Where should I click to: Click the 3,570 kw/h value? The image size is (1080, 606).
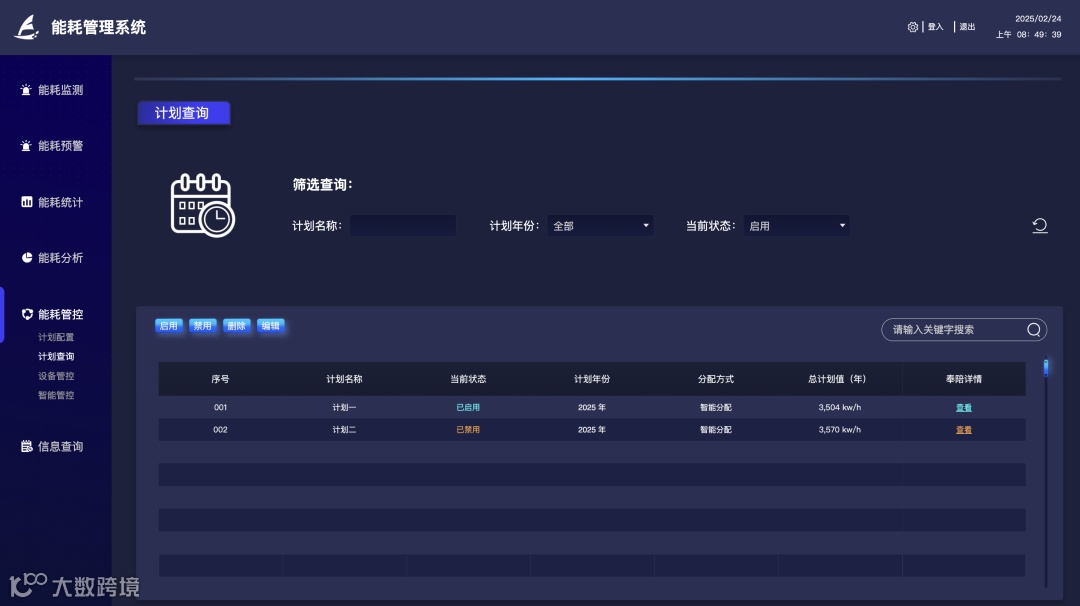click(840, 430)
